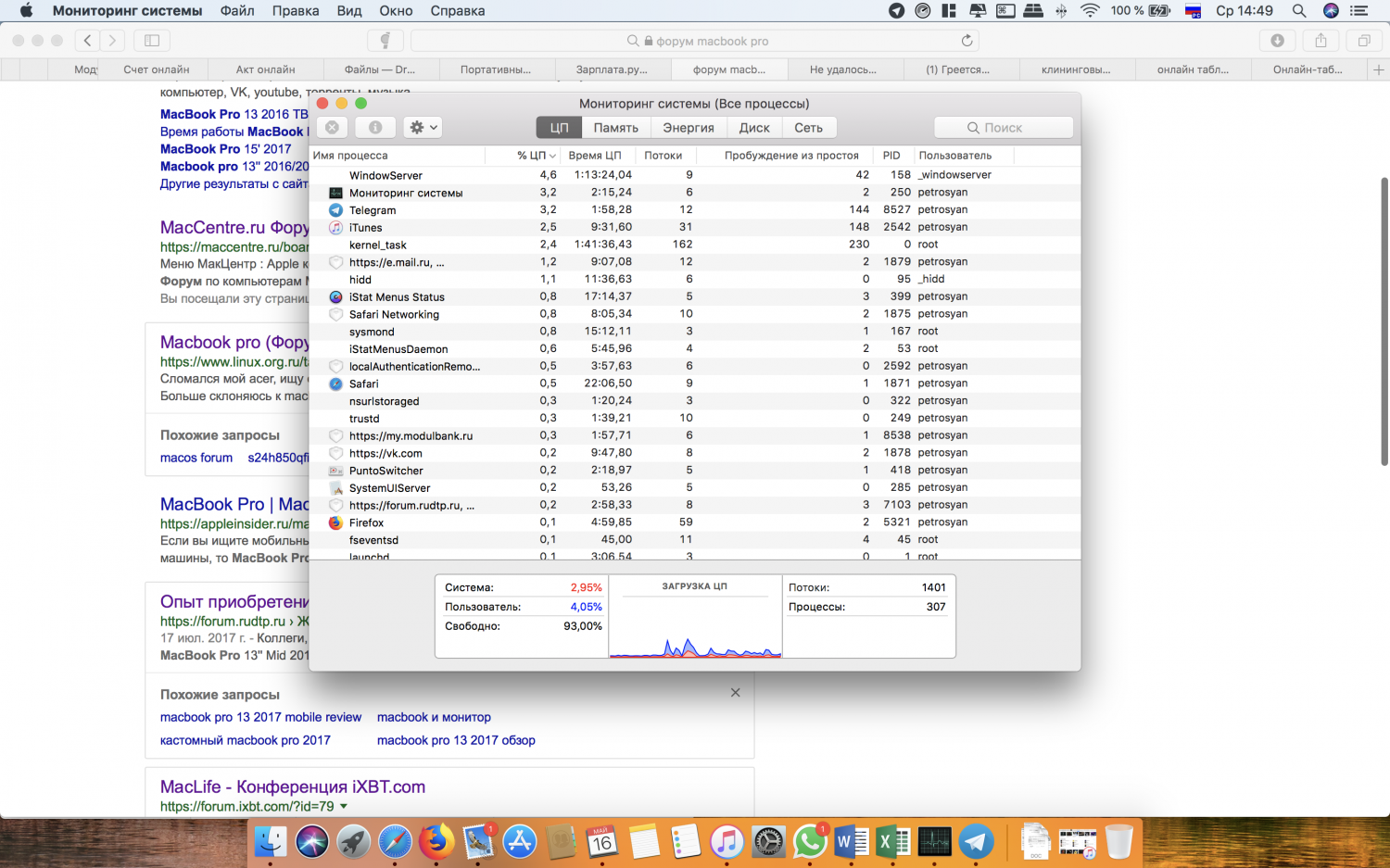Sort by PID column header

point(891,156)
